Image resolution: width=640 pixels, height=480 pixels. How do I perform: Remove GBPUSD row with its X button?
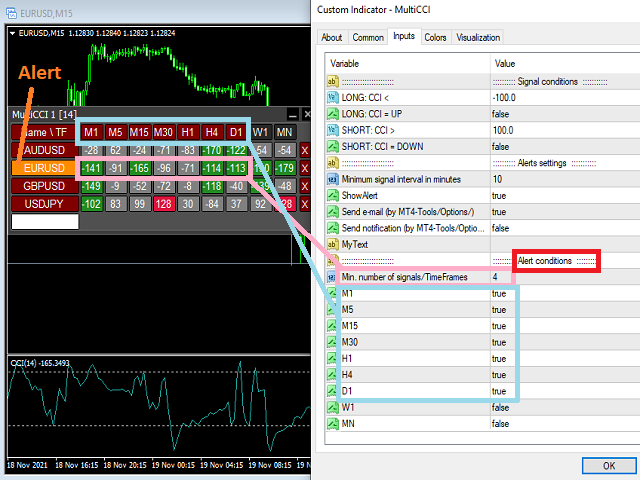tap(304, 187)
